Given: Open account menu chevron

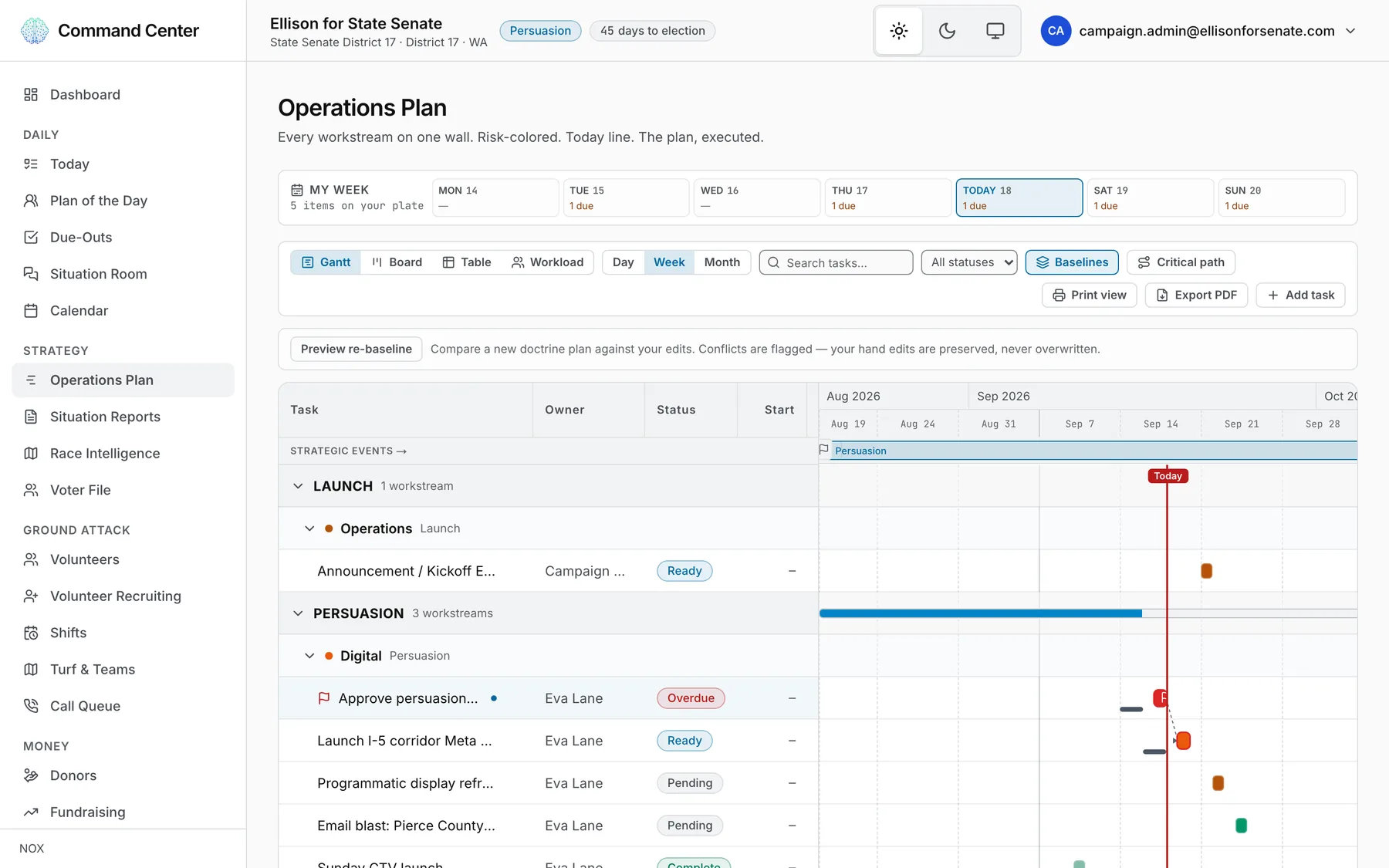Looking at the screenshot, I should pyautogui.click(x=1350, y=31).
